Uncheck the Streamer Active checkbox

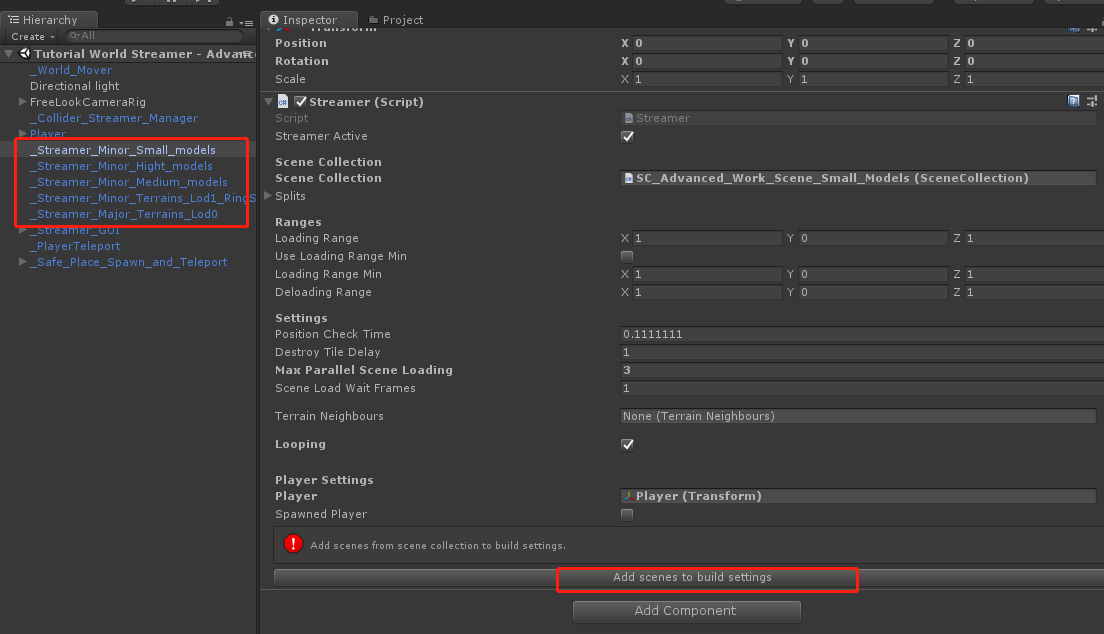pos(627,136)
